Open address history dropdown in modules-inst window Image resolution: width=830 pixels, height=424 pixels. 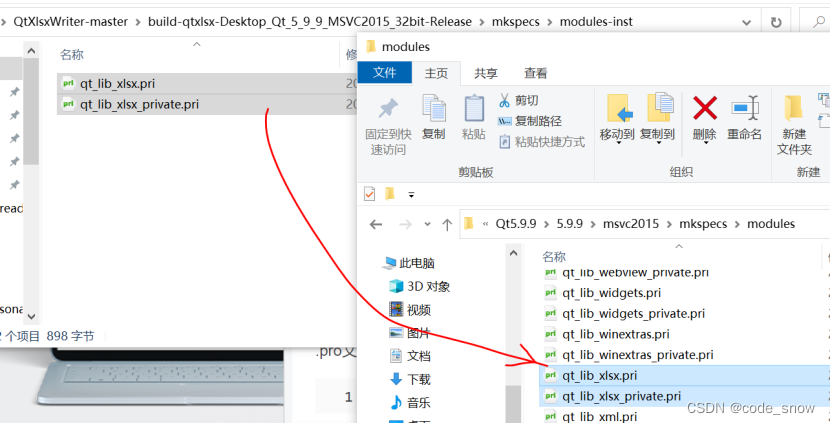(x=746, y=22)
